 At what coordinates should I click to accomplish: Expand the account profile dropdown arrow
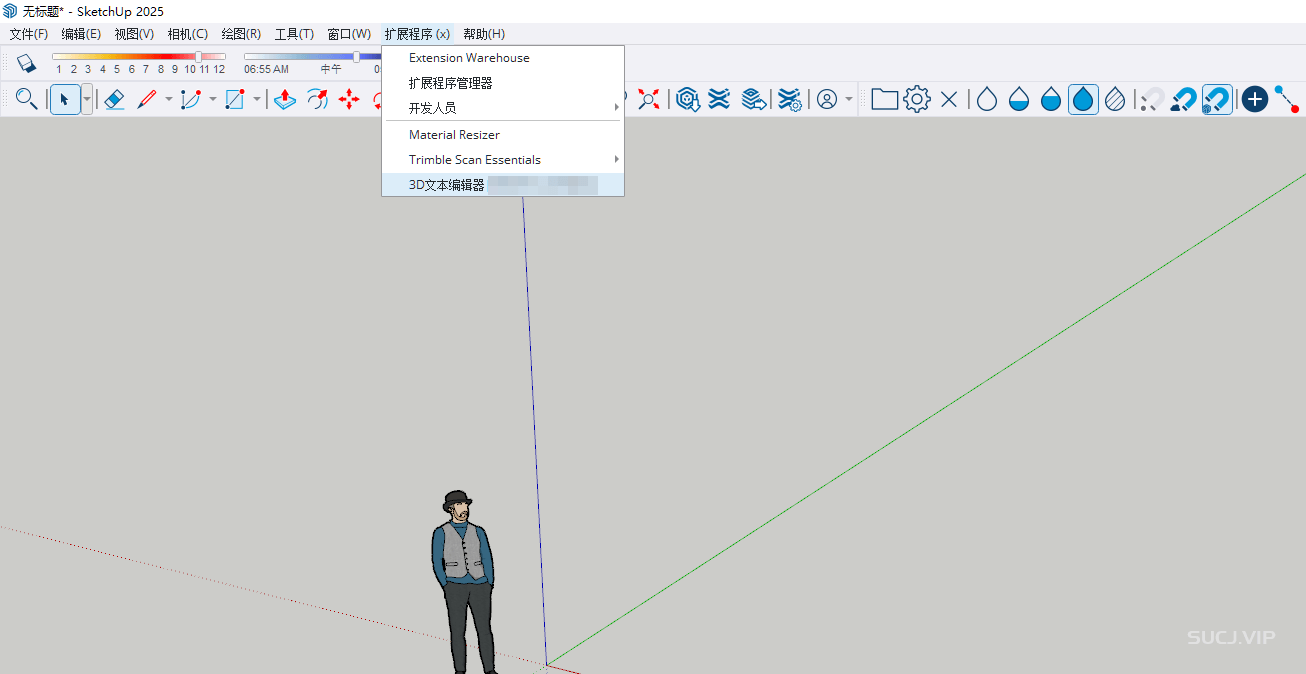[x=849, y=99]
